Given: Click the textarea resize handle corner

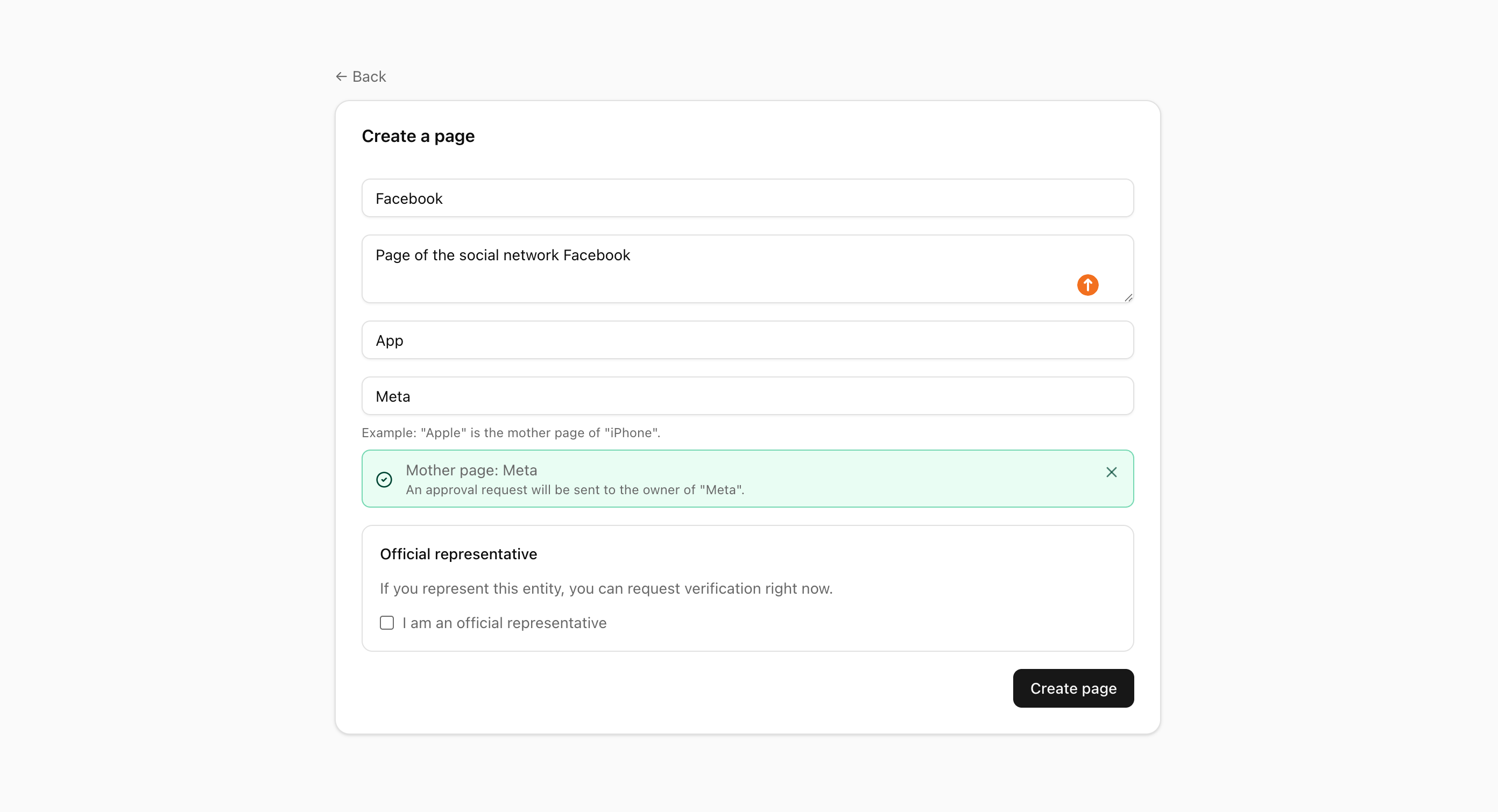Looking at the screenshot, I should [1128, 297].
